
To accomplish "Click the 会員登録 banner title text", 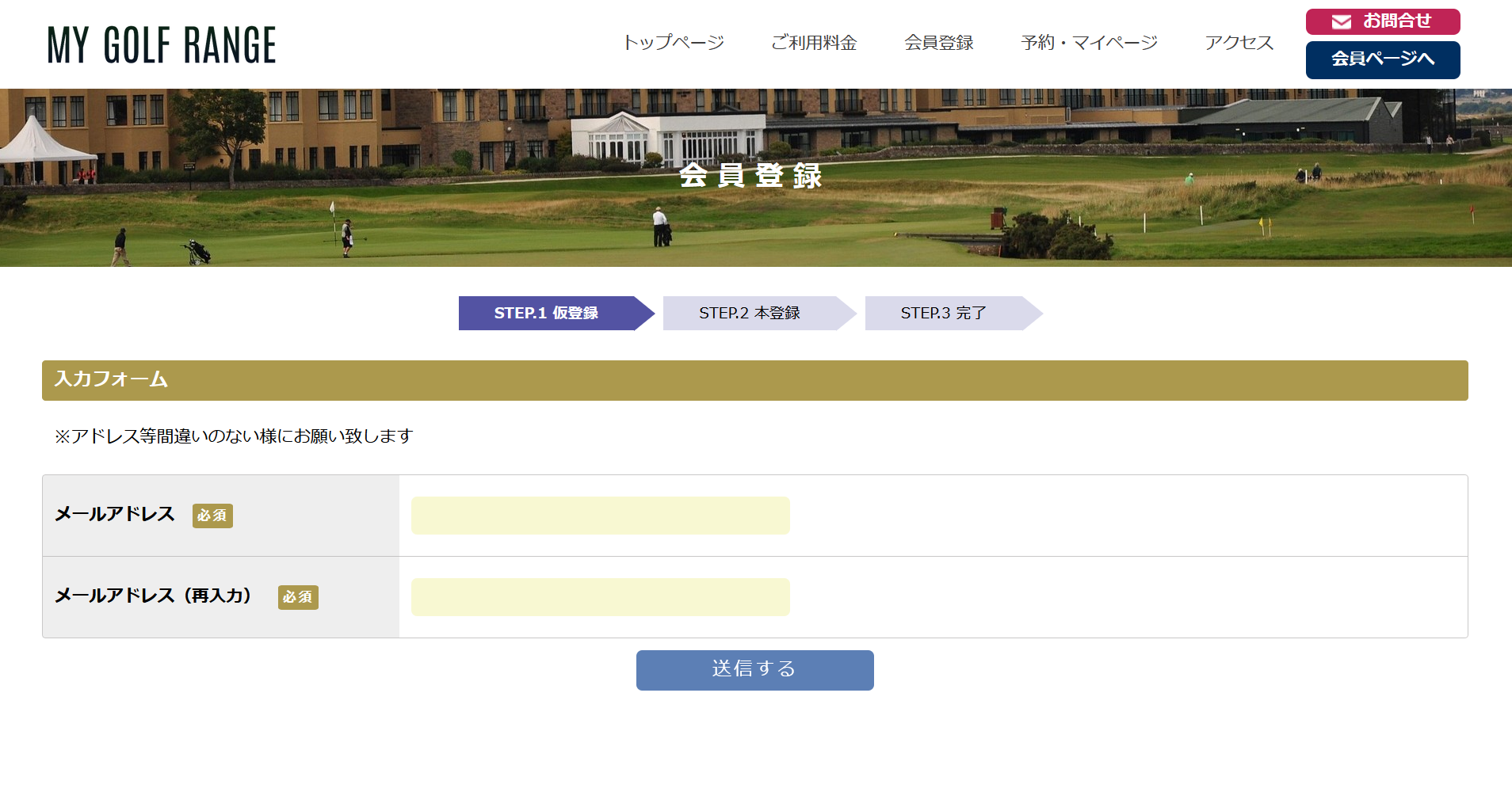I will click(750, 176).
